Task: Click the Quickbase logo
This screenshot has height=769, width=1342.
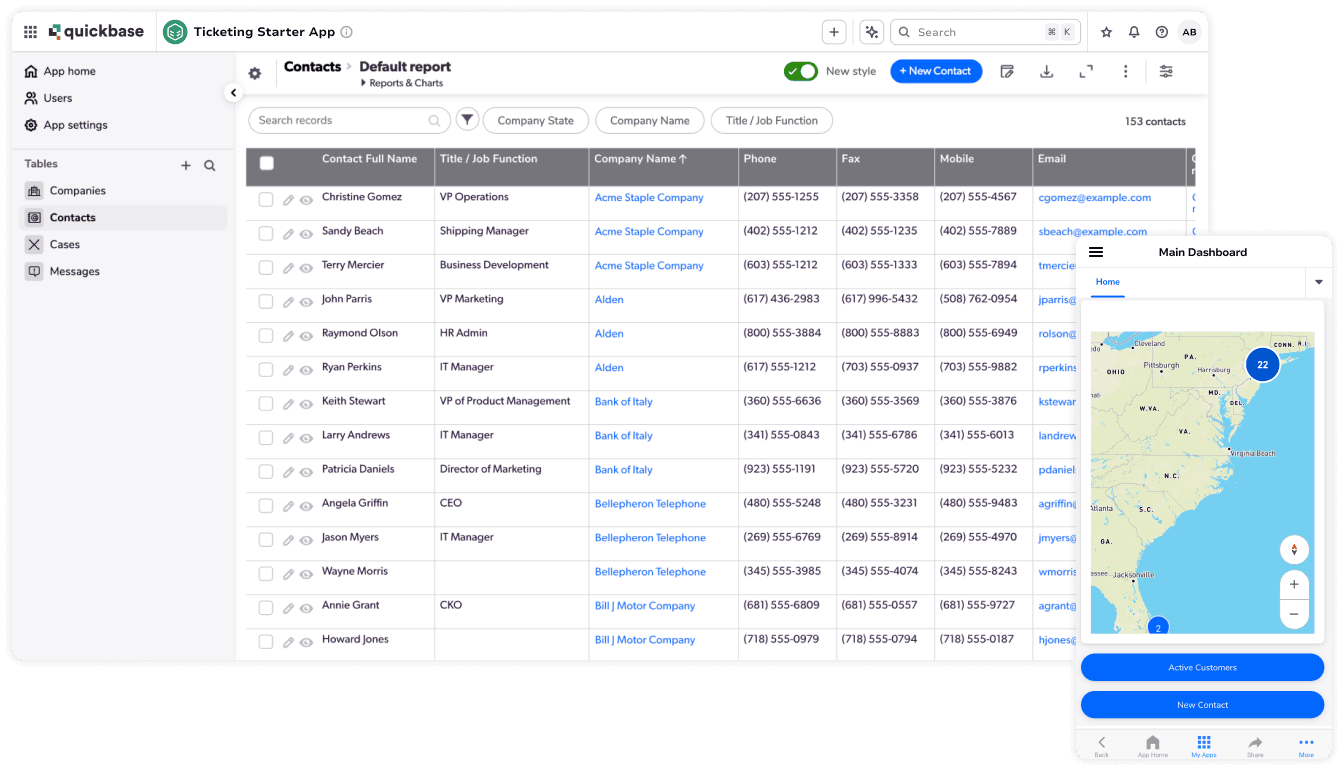Action: [x=96, y=32]
